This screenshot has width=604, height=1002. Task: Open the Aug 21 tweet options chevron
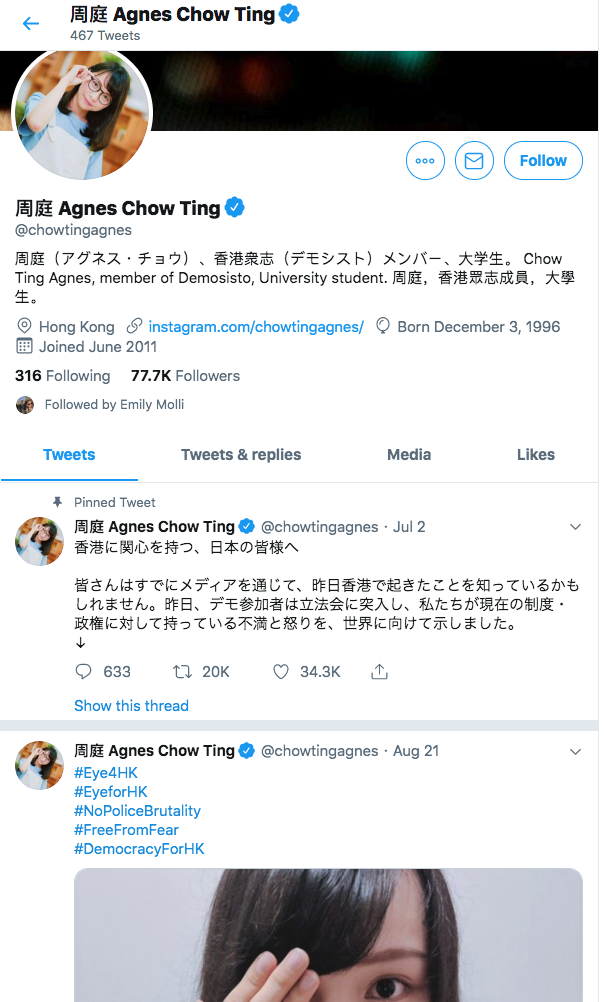coord(575,751)
